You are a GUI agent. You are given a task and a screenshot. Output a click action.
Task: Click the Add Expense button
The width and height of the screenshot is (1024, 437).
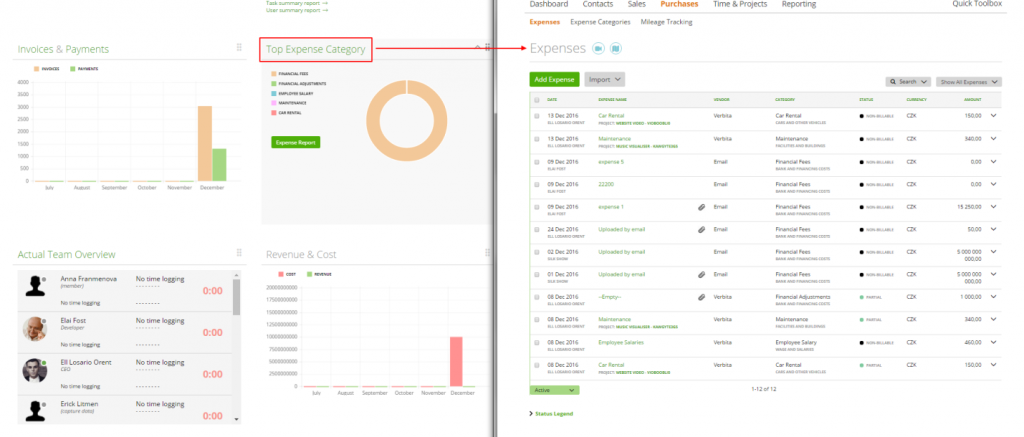554,80
